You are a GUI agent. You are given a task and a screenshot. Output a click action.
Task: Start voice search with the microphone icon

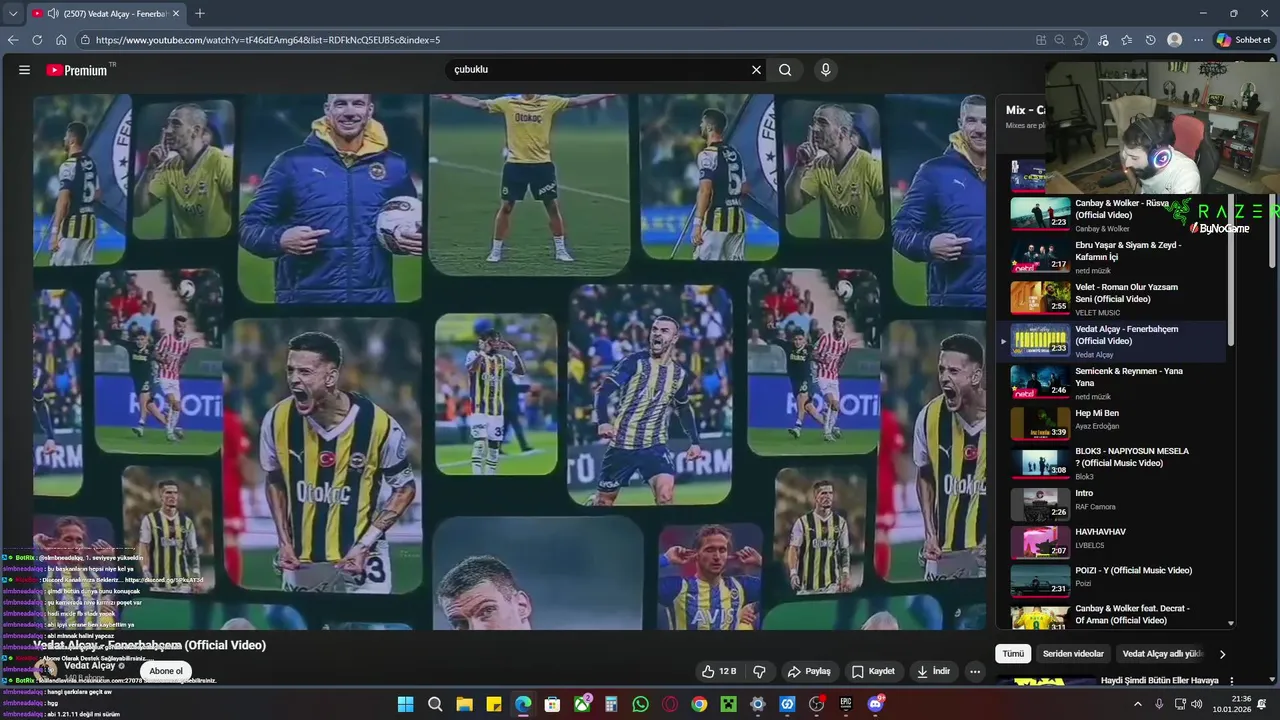pyautogui.click(x=825, y=70)
